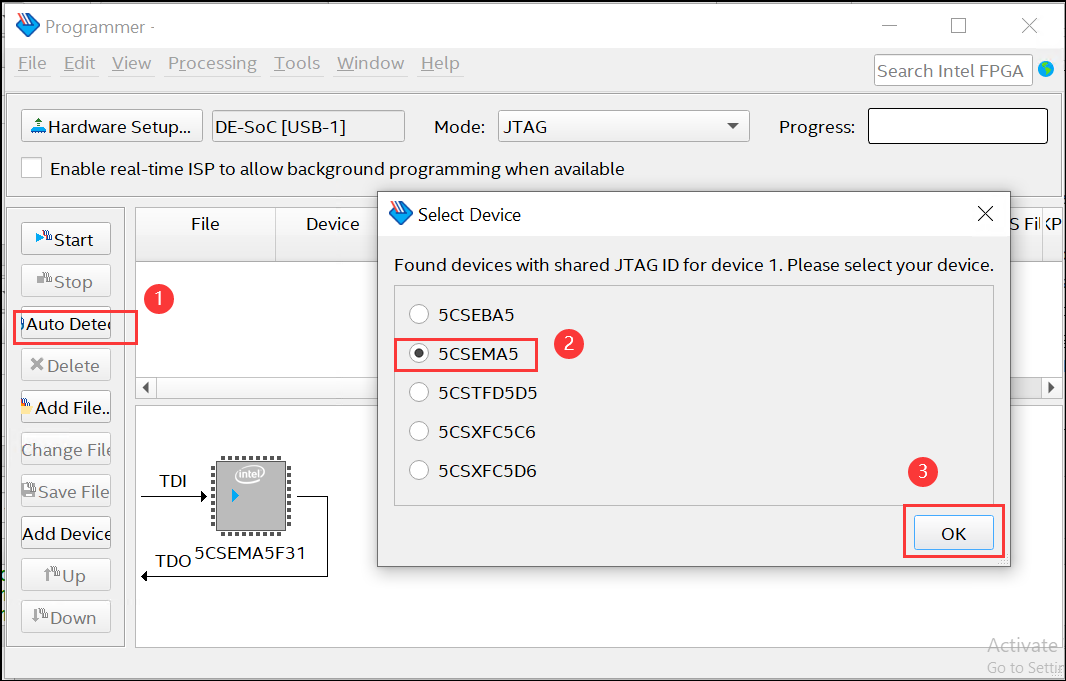Click the Delete button

click(66, 365)
